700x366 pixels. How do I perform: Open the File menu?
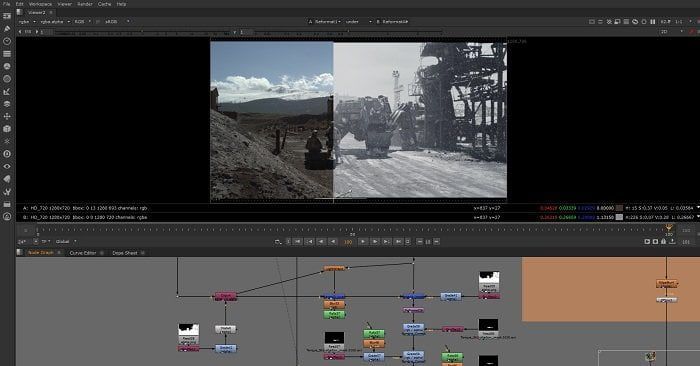[6, 4]
